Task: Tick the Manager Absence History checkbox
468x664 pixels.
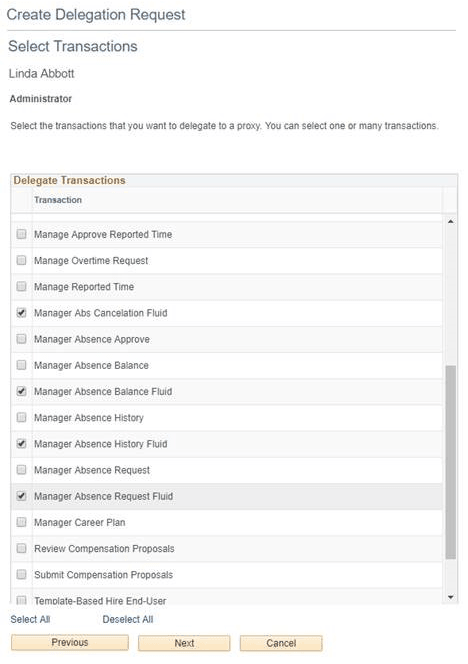Action: [21, 418]
